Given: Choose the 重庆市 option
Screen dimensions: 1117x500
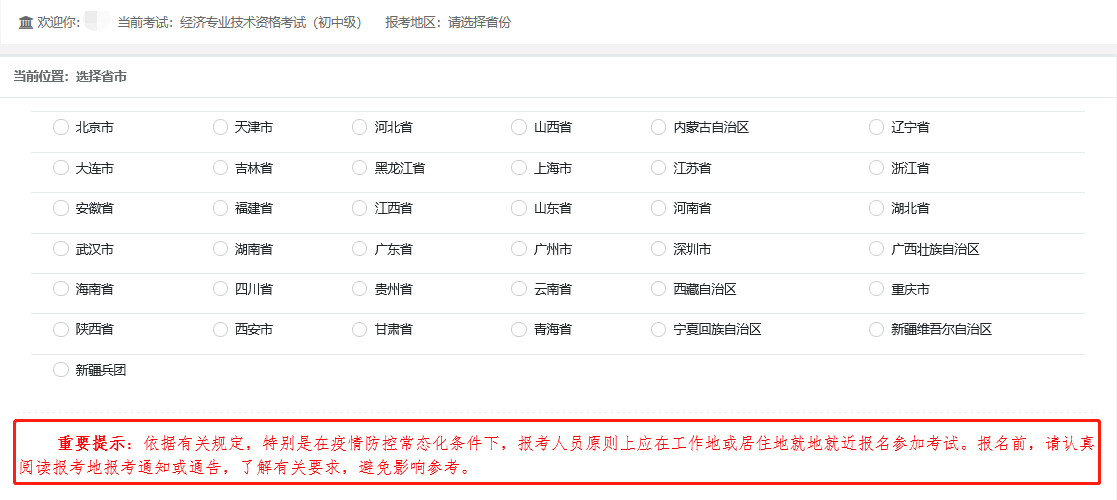Looking at the screenshot, I should point(877,289).
